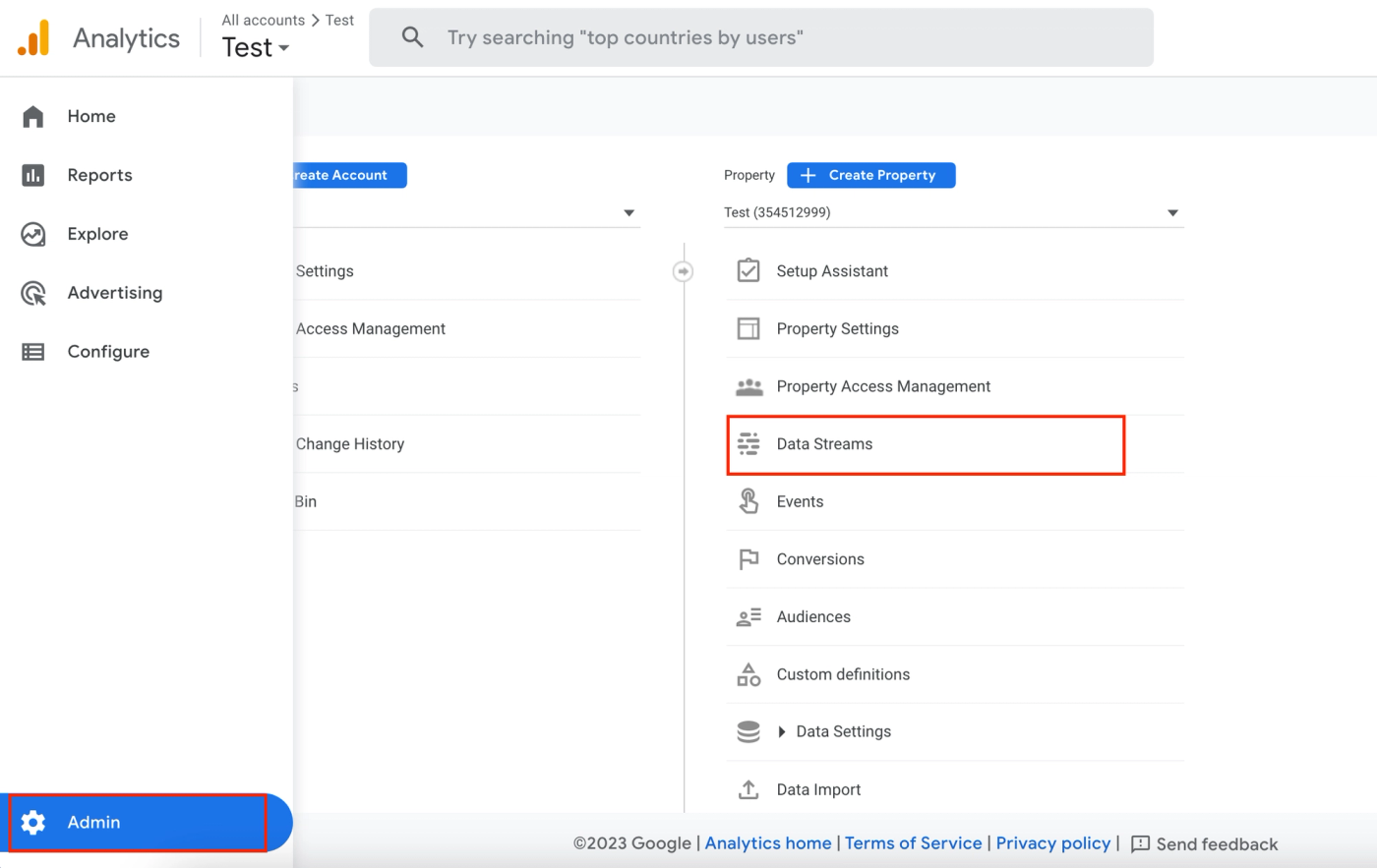Viewport: 1377px width, 868px height.
Task: Click the Send feedback speech bubble icon
Action: 1141,843
